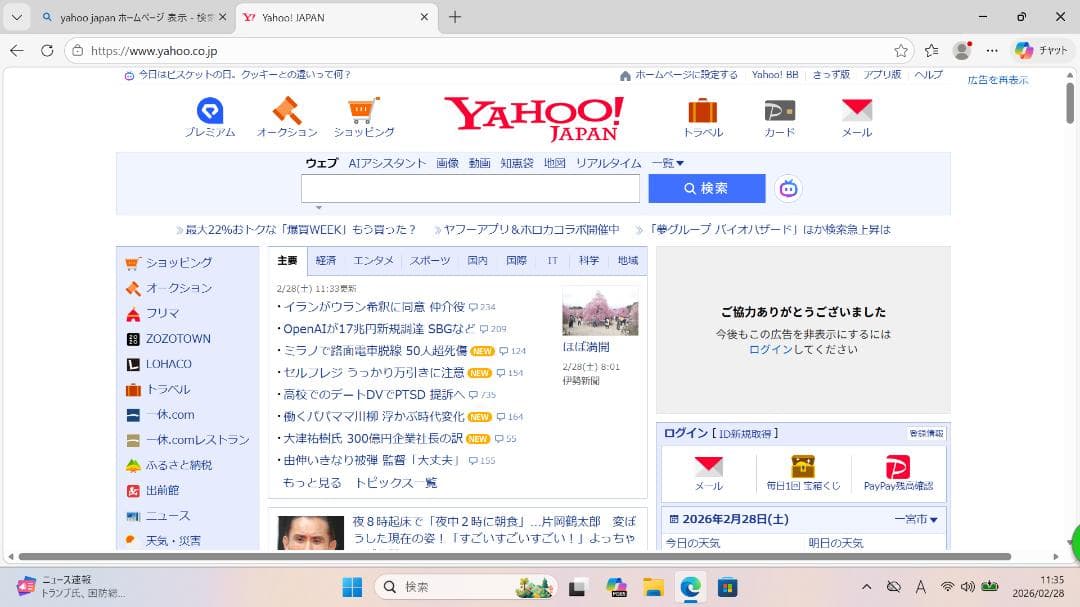Open 出前館 in left sidebar
This screenshot has height=607, width=1080.
coord(162,491)
